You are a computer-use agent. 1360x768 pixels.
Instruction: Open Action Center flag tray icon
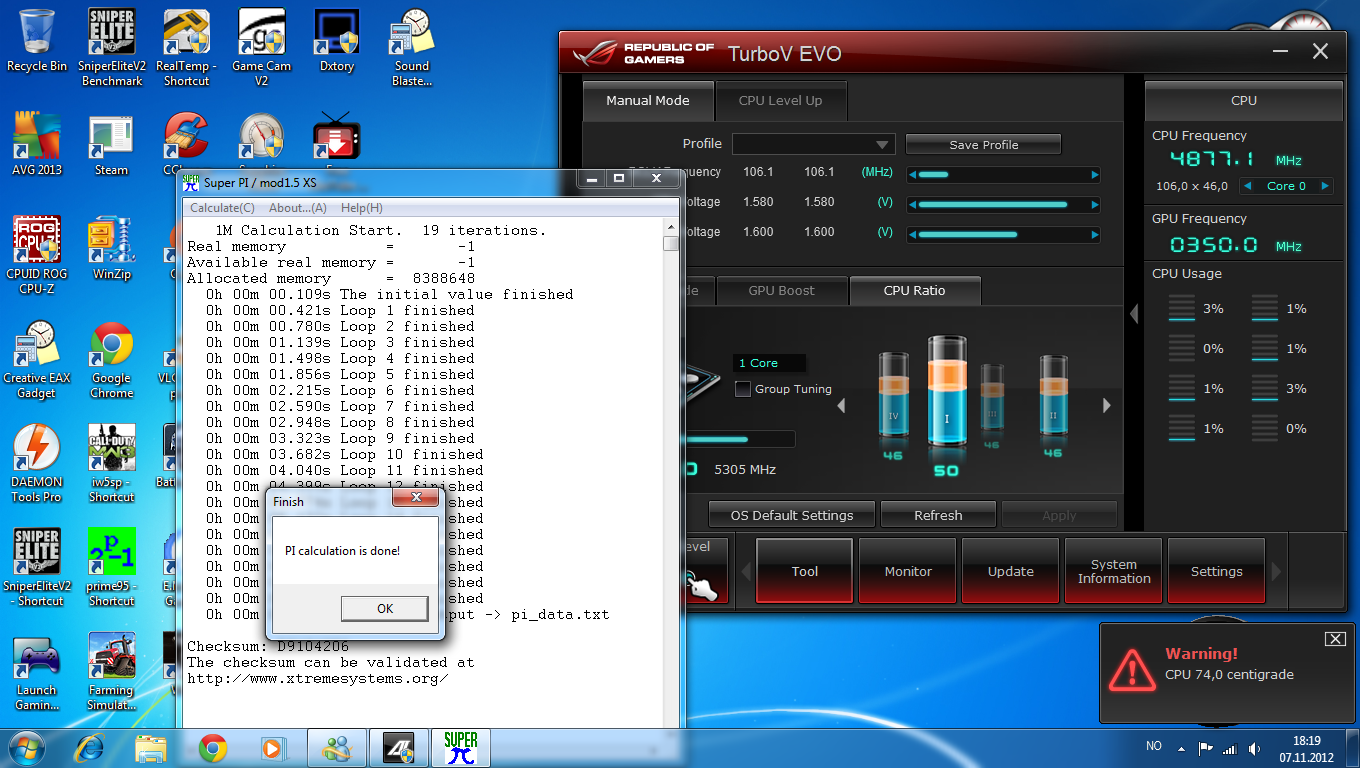(1207, 748)
